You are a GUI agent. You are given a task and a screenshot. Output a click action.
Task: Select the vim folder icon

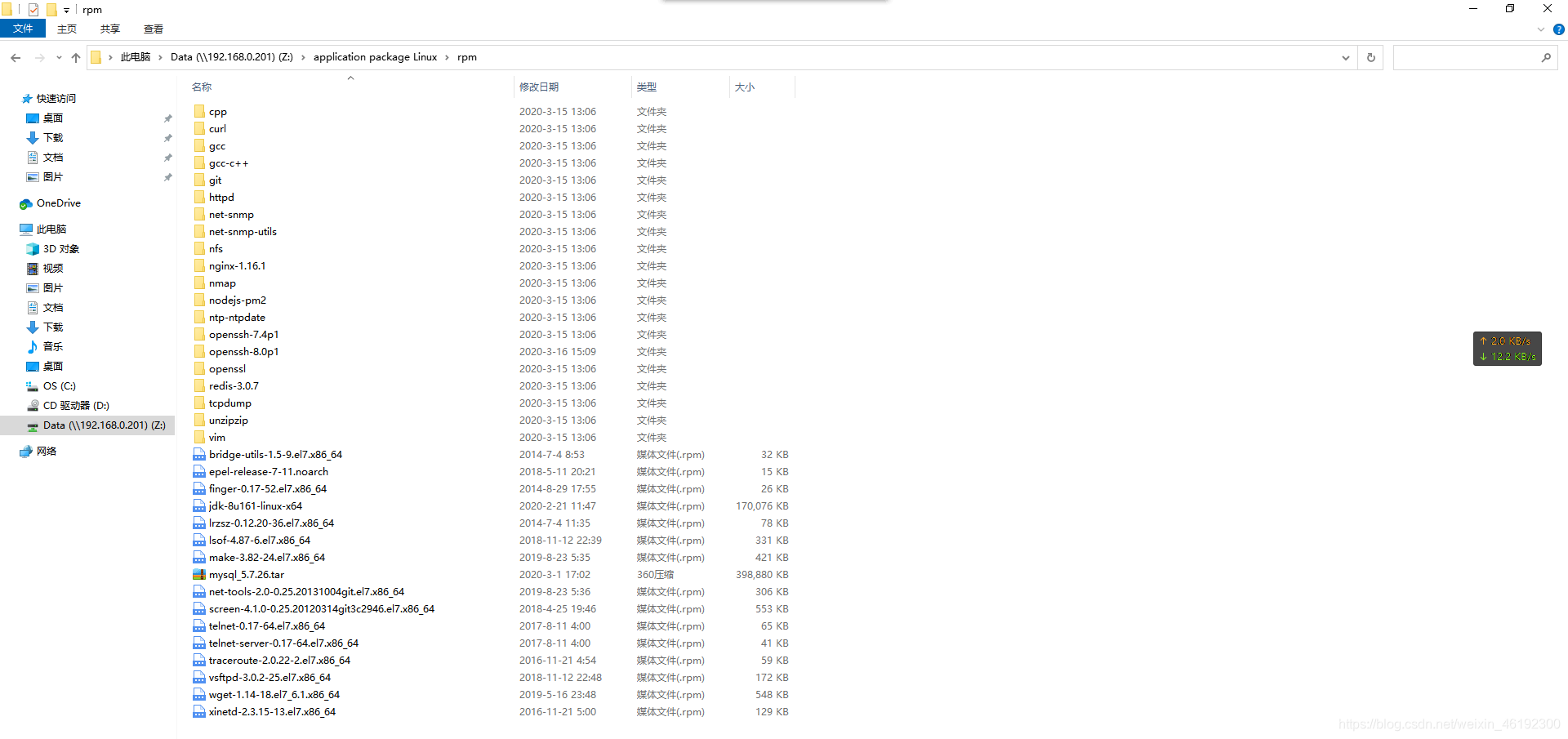coord(199,437)
